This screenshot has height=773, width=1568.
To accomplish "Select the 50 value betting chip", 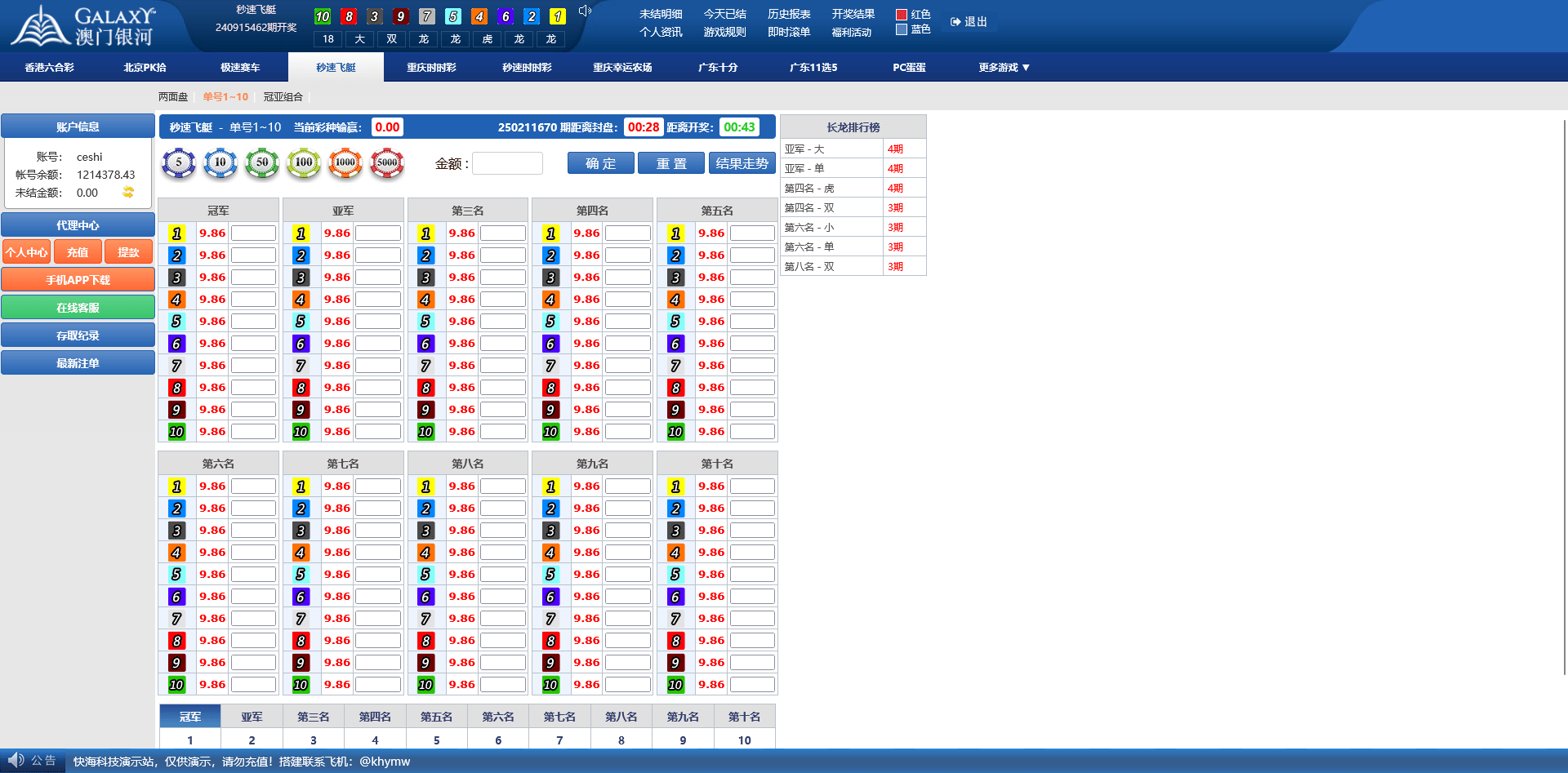I will coord(262,162).
